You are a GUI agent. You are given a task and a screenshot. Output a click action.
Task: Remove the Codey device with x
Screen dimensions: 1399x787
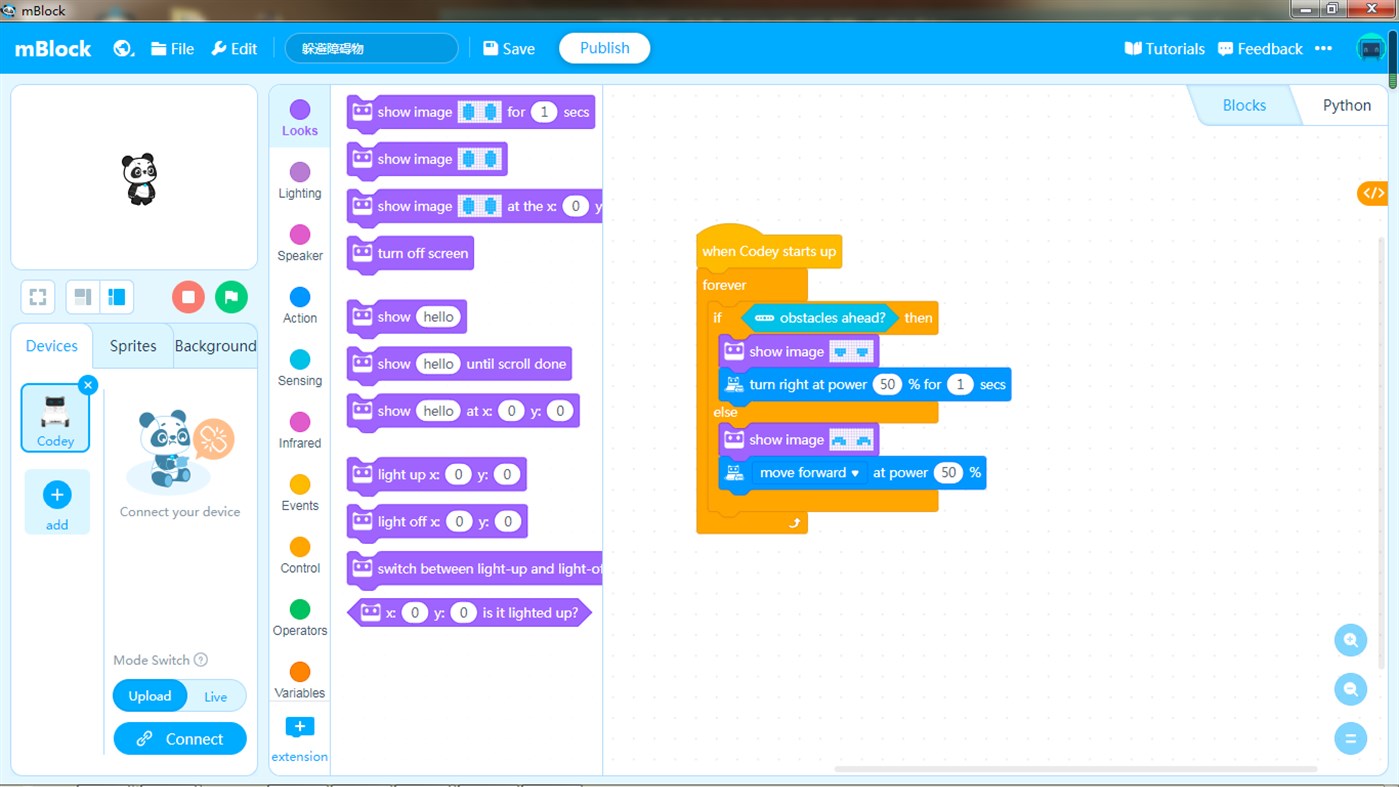click(x=88, y=385)
